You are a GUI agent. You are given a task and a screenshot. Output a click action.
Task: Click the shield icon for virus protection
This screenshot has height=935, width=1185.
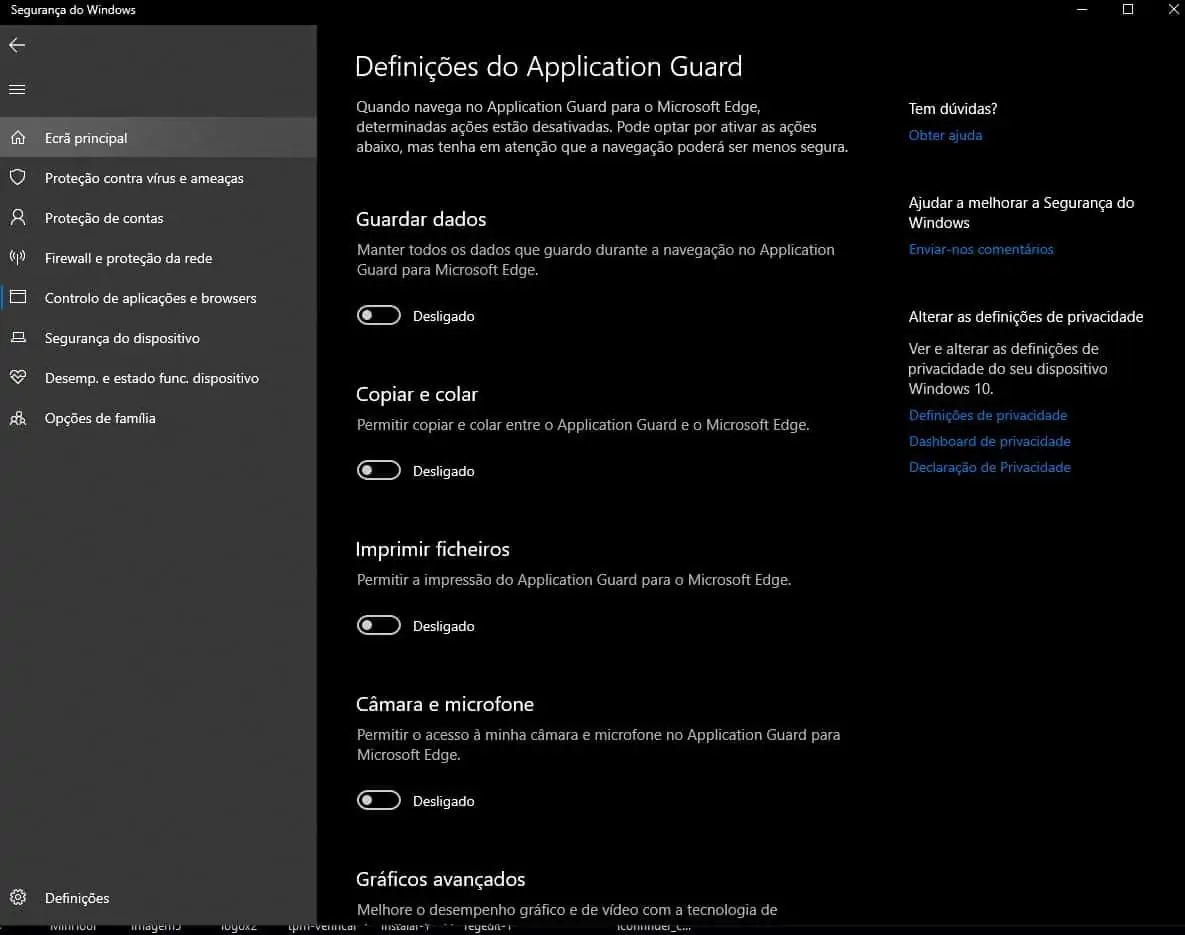tap(17, 178)
